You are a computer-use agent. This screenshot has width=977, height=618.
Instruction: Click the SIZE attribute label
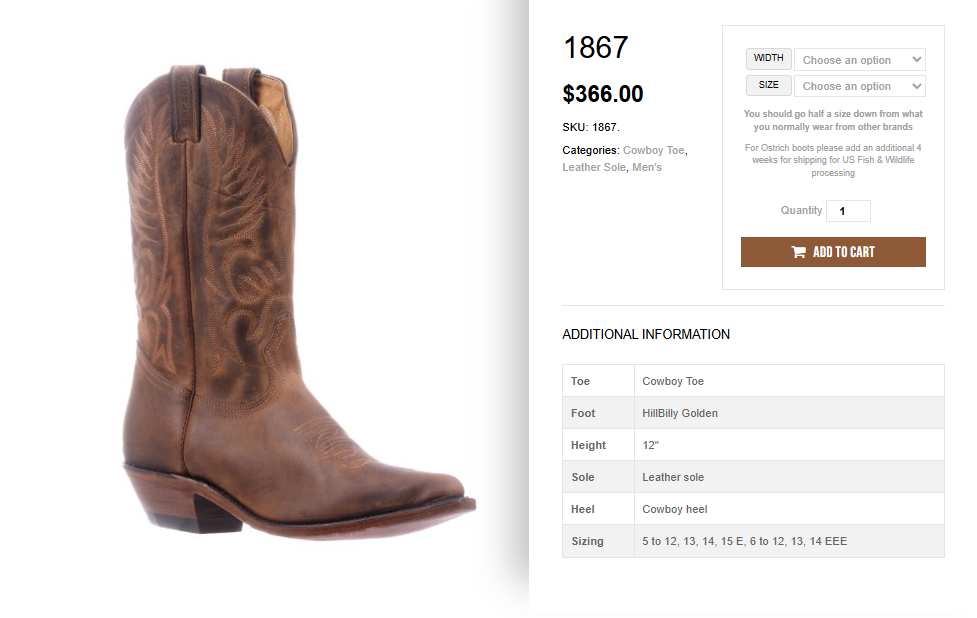tap(768, 85)
